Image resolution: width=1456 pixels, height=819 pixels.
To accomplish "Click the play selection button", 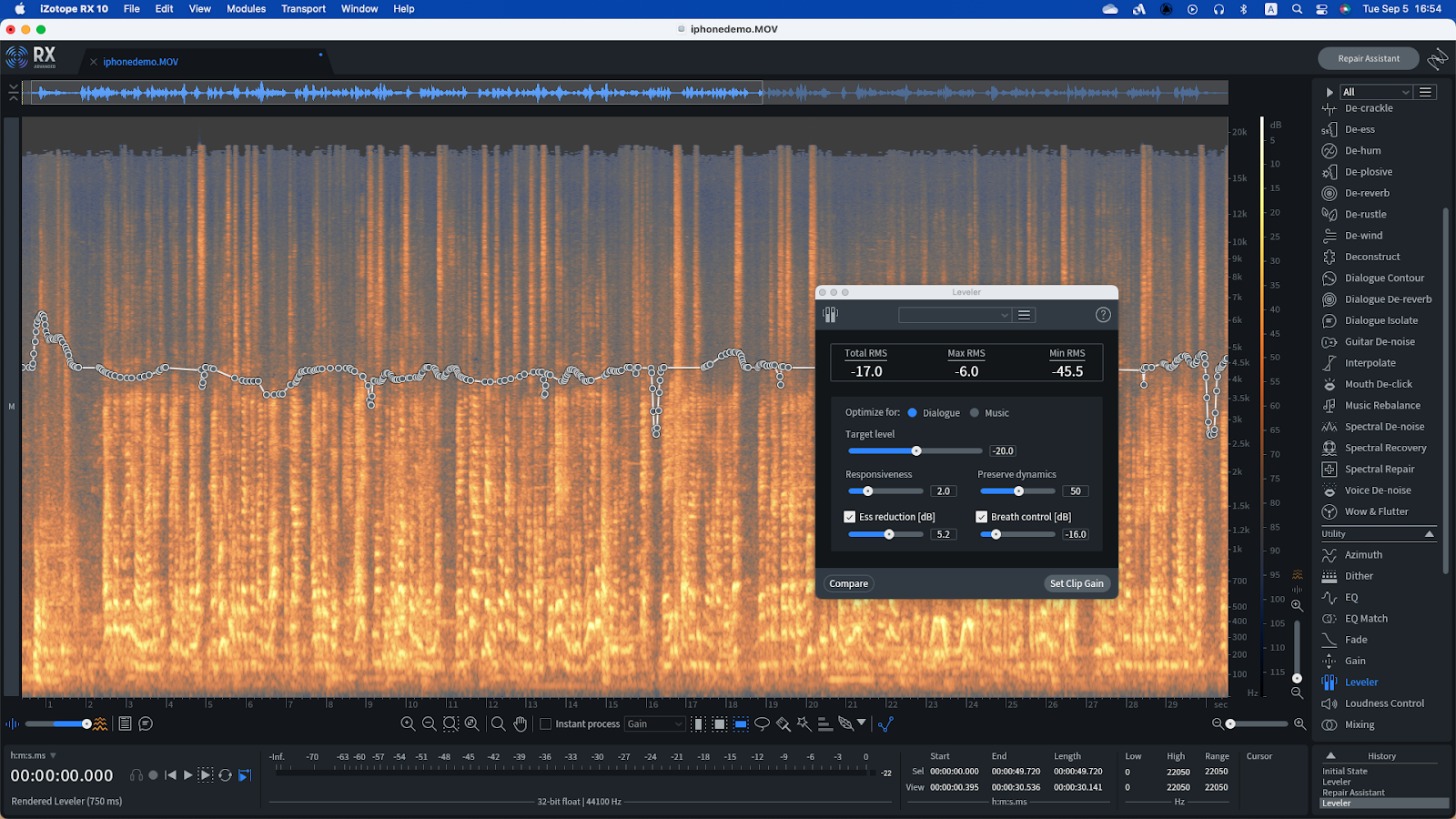I will pos(206,775).
